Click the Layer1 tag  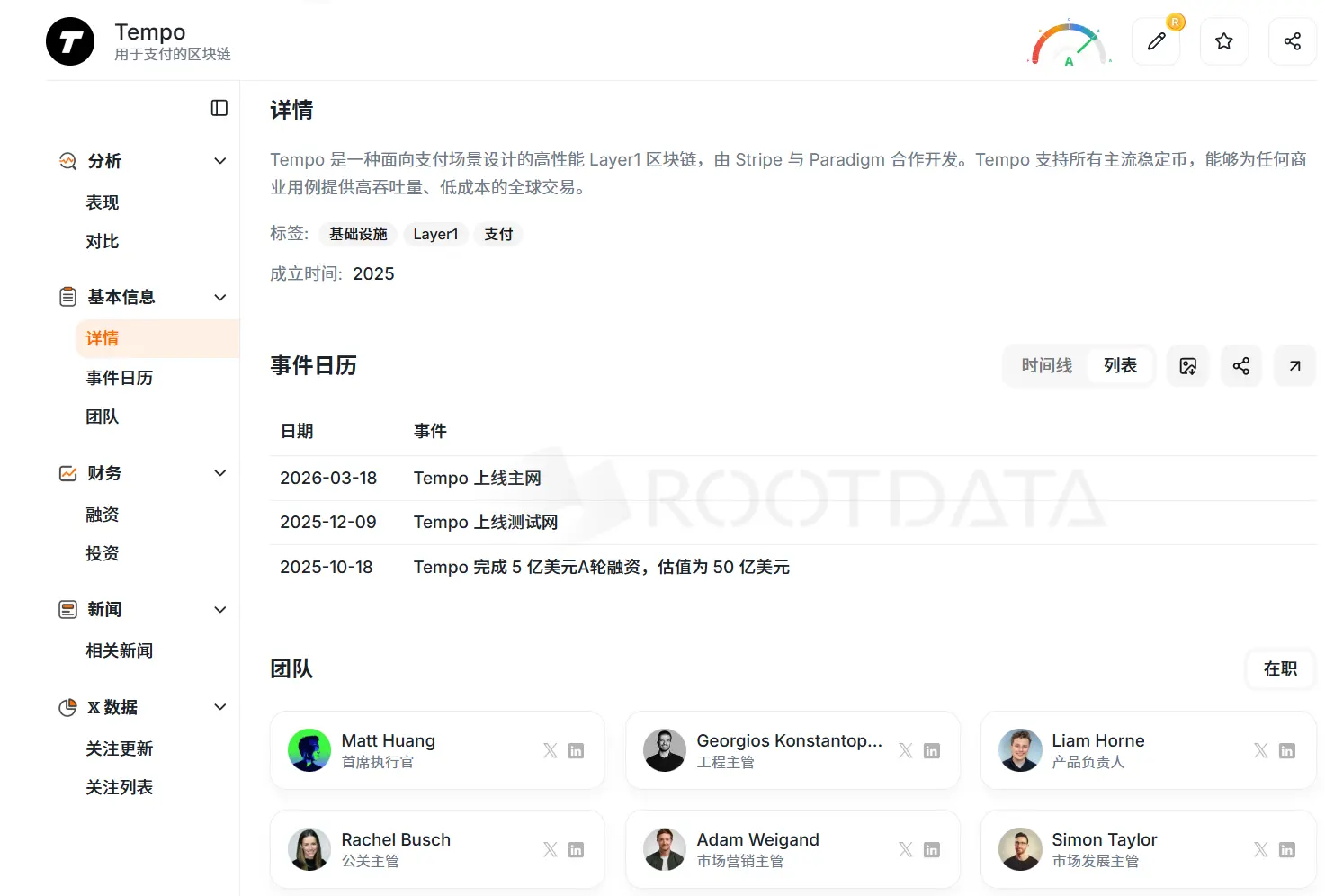[x=435, y=234]
